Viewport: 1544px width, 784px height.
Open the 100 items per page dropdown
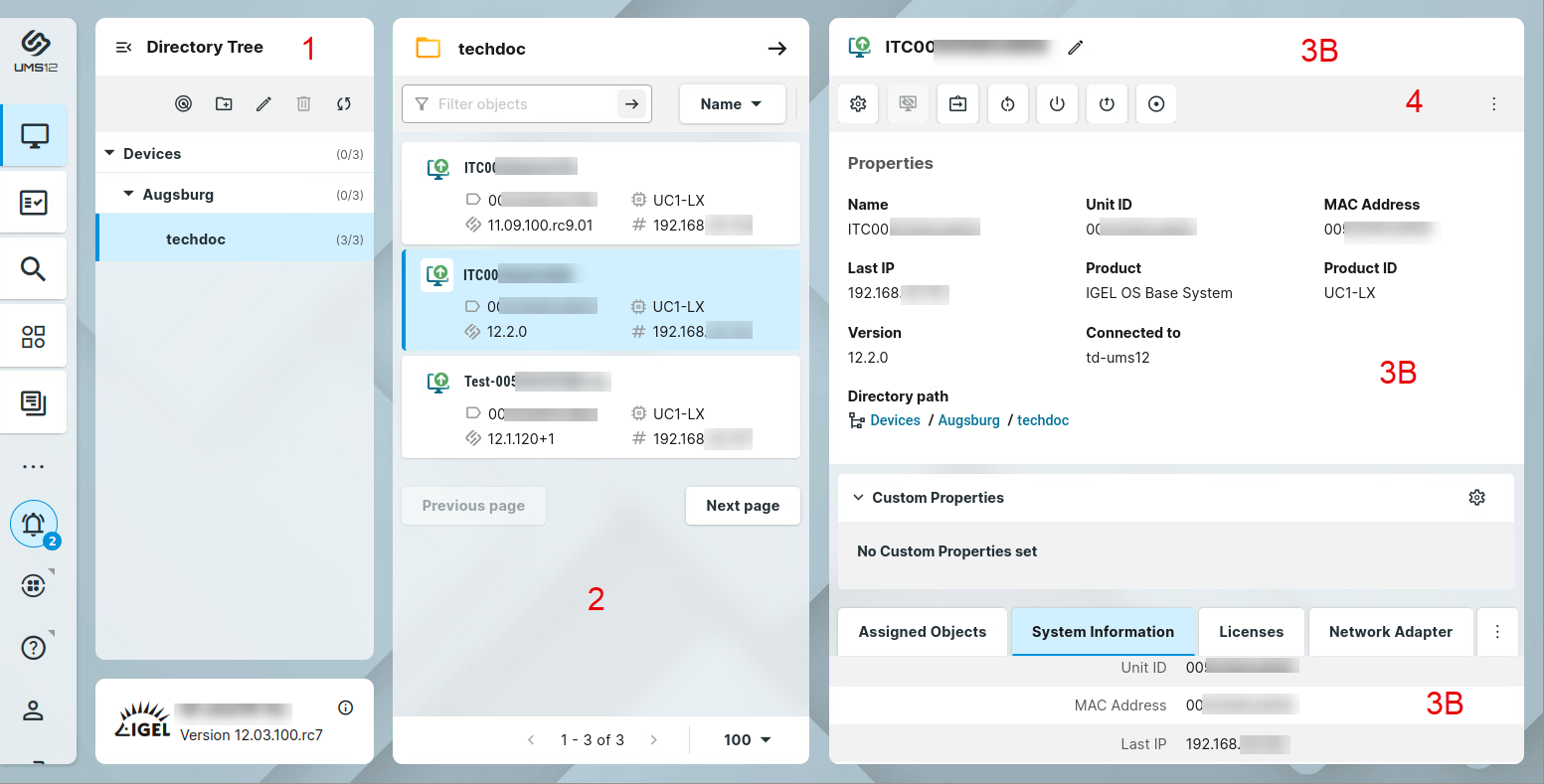point(747,740)
